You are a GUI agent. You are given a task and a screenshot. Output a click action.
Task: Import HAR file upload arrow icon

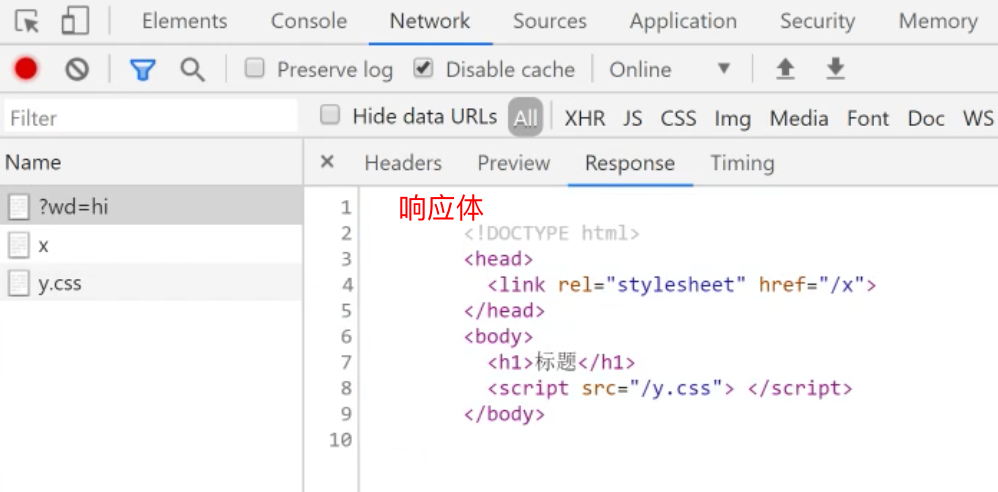click(785, 69)
